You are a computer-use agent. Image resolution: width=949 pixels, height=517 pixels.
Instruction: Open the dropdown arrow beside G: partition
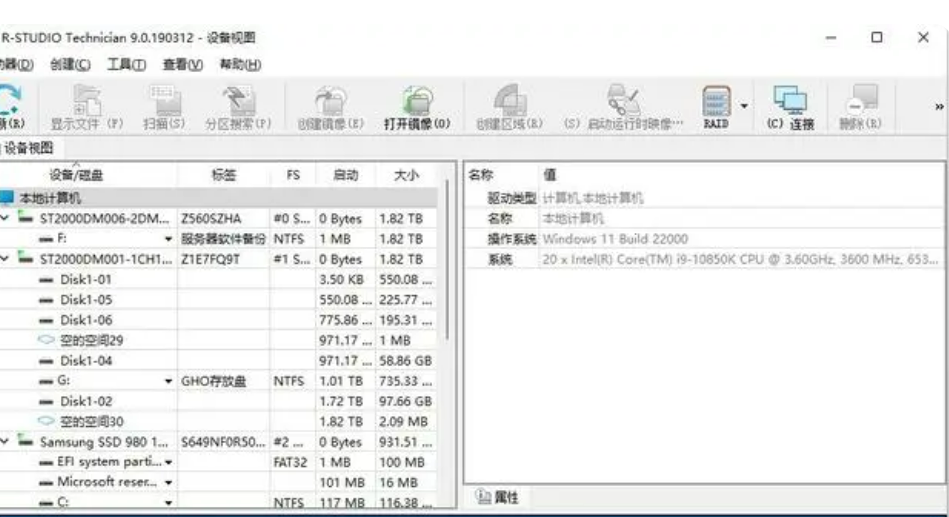pos(168,381)
